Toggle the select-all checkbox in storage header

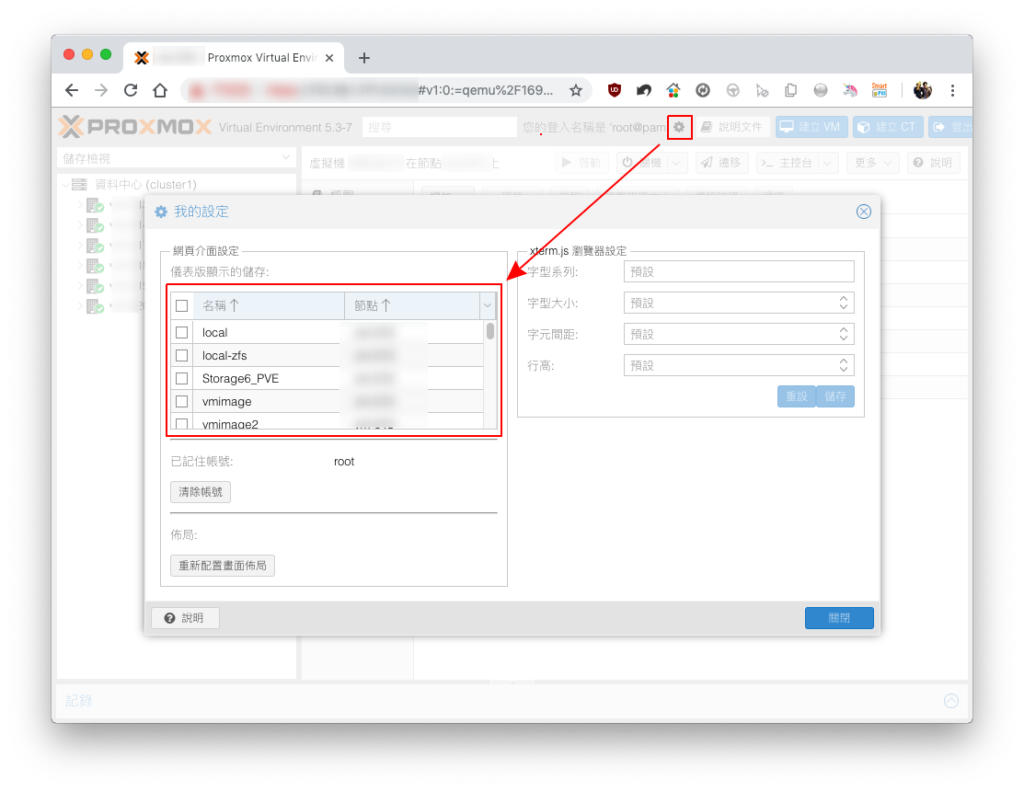click(x=182, y=306)
